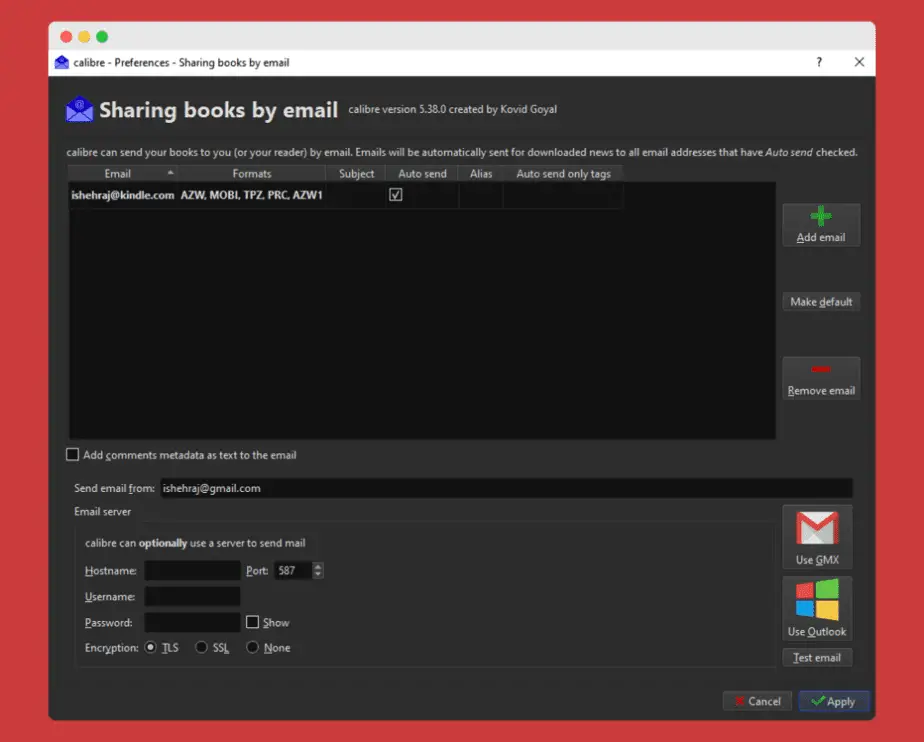Enable Add comments metadata as text checkbox
Viewport: 924px width, 742px height.
(x=72, y=454)
